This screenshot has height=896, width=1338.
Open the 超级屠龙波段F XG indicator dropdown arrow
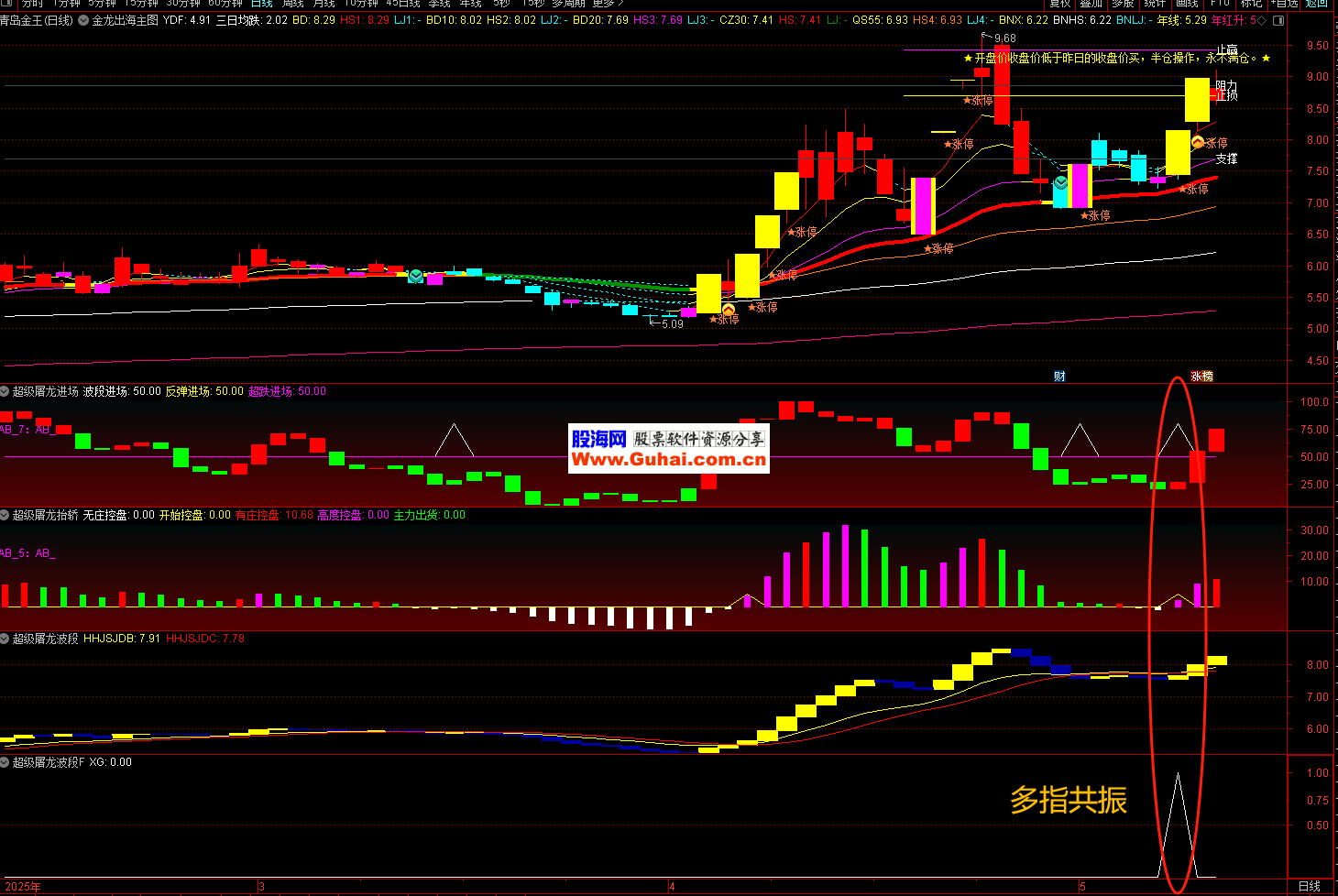5,762
